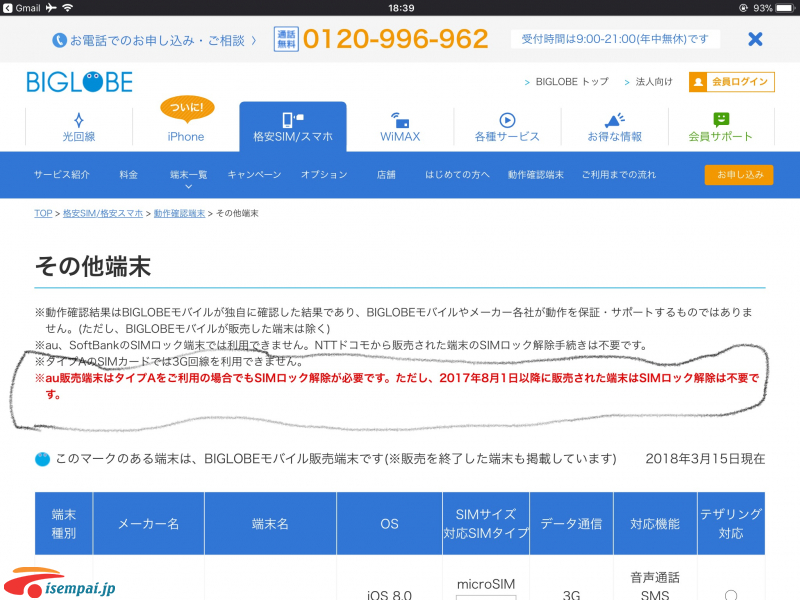Tap the 端末名 column header
Viewport: 800px width, 600px height.
(x=270, y=523)
